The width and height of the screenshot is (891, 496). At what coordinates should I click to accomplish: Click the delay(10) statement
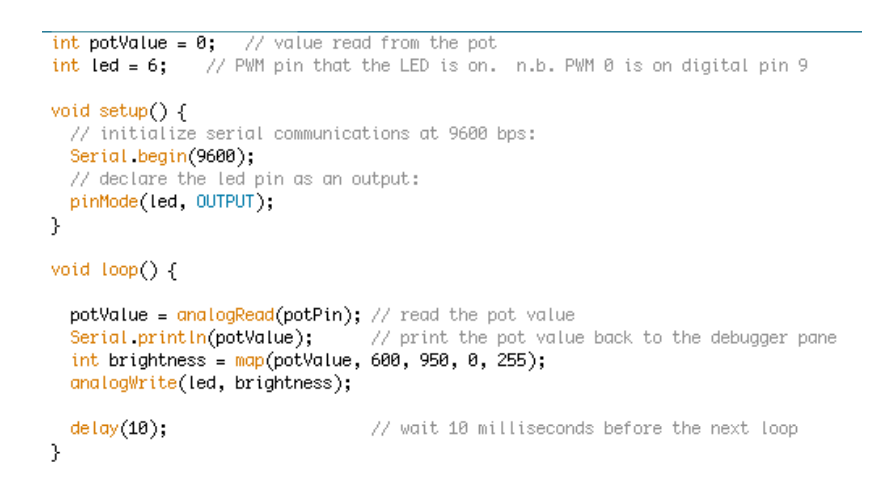[x=119, y=428]
